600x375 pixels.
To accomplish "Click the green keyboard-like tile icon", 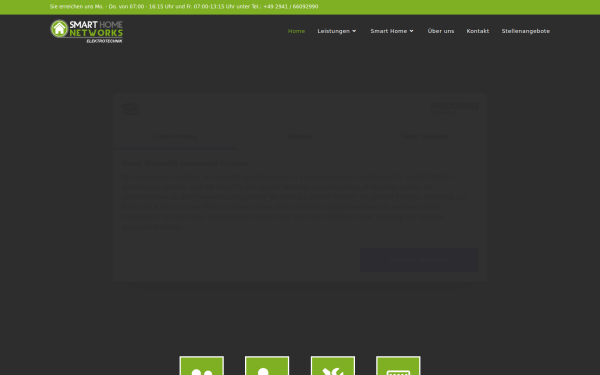I will (x=398, y=365).
